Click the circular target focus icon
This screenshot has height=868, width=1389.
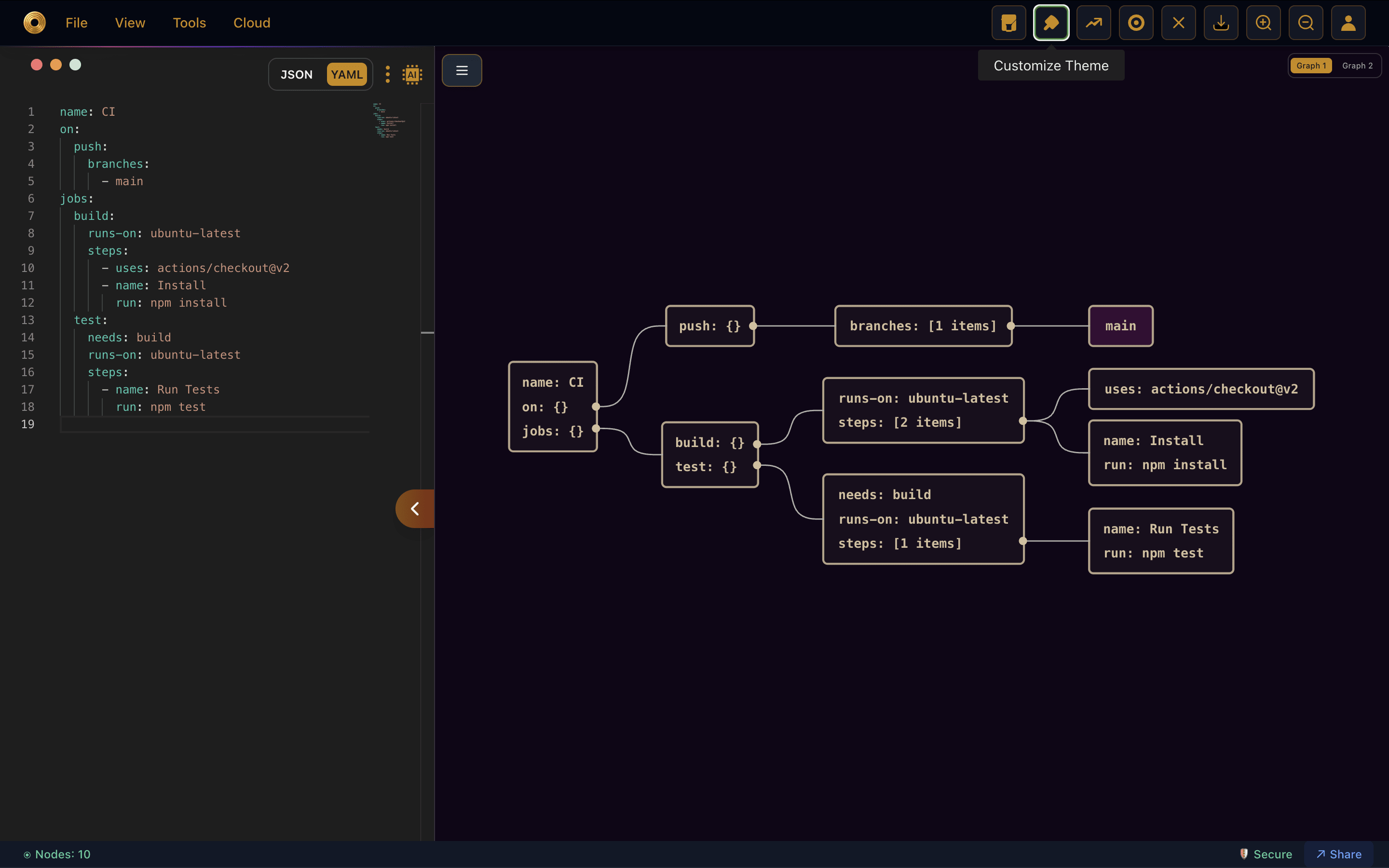tap(1136, 23)
